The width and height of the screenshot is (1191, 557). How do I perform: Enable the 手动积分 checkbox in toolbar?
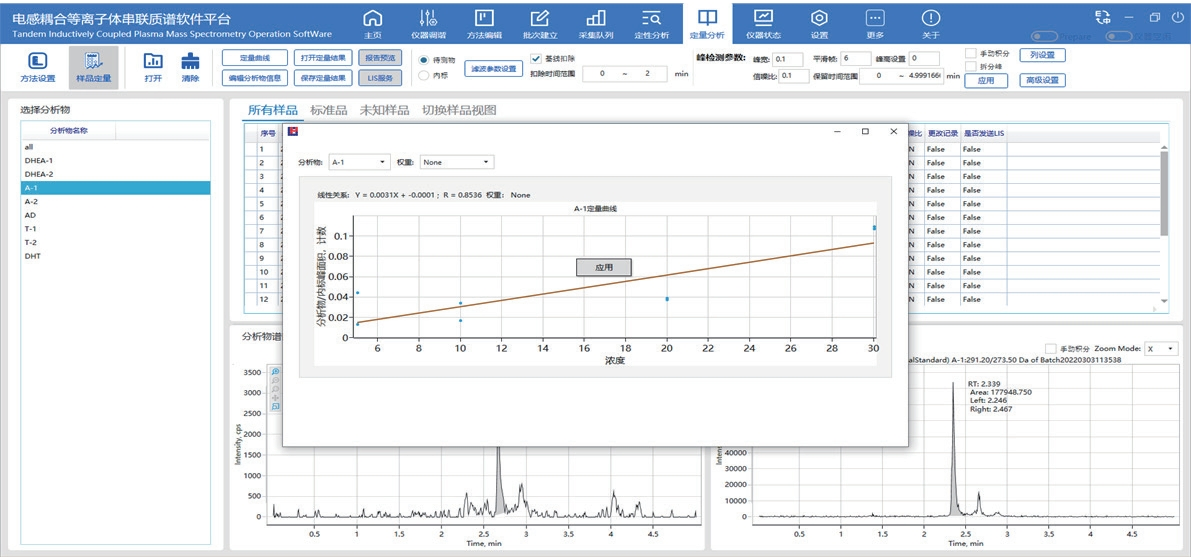coord(970,53)
